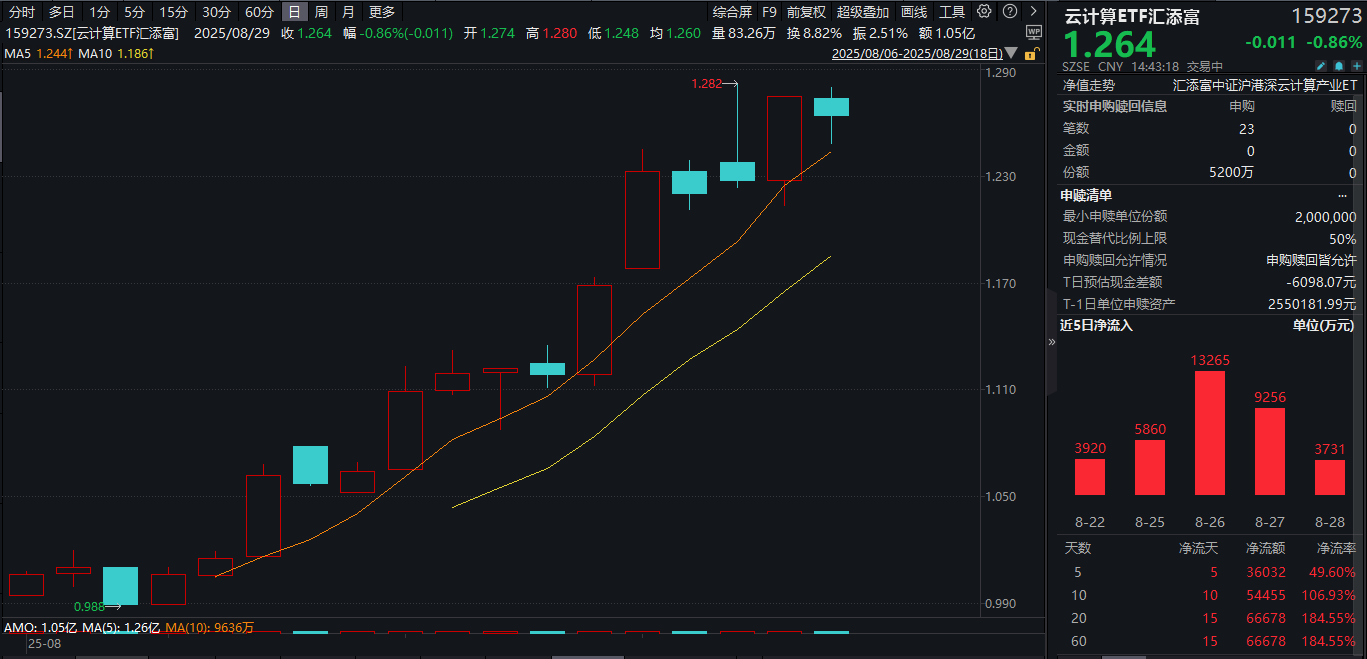Open the 综合屏 view
The image size is (1367, 659).
tap(732, 12)
